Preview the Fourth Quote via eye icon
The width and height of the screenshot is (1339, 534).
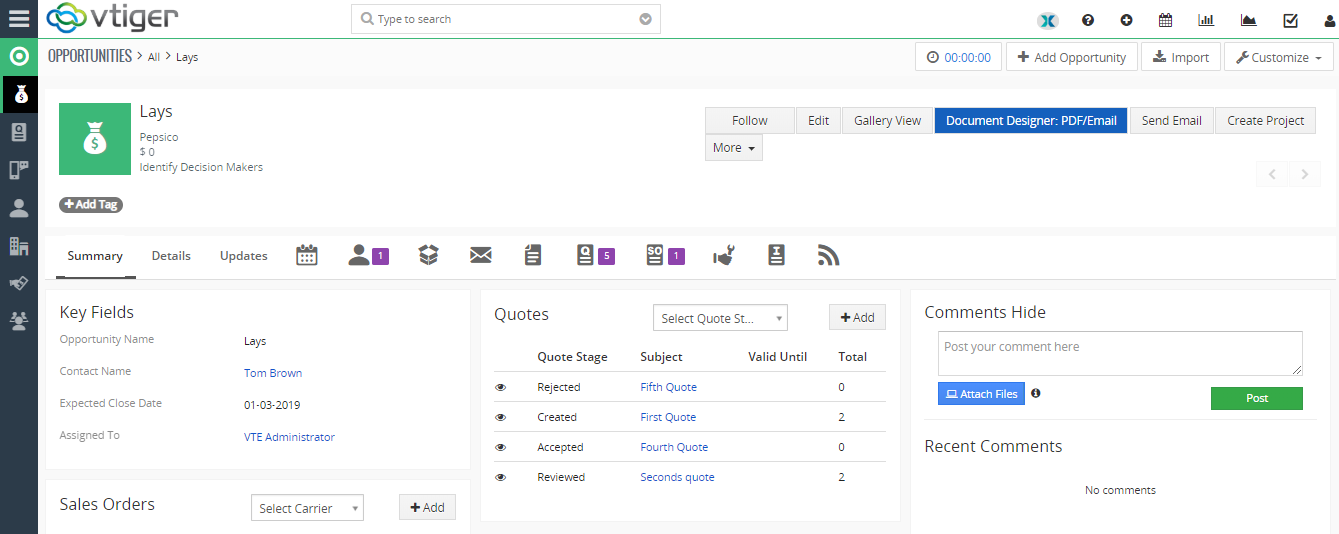coord(501,447)
